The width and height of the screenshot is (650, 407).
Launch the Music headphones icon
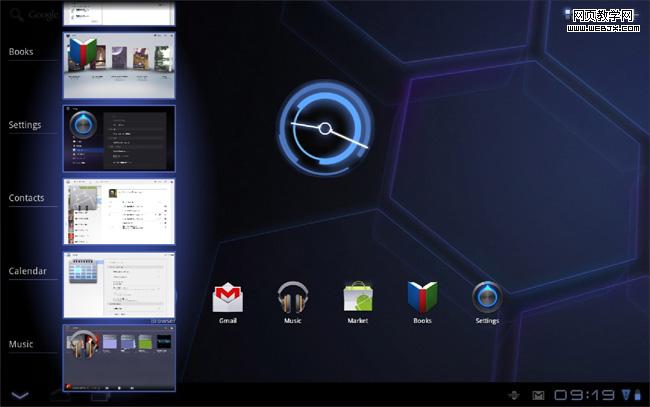click(292, 298)
